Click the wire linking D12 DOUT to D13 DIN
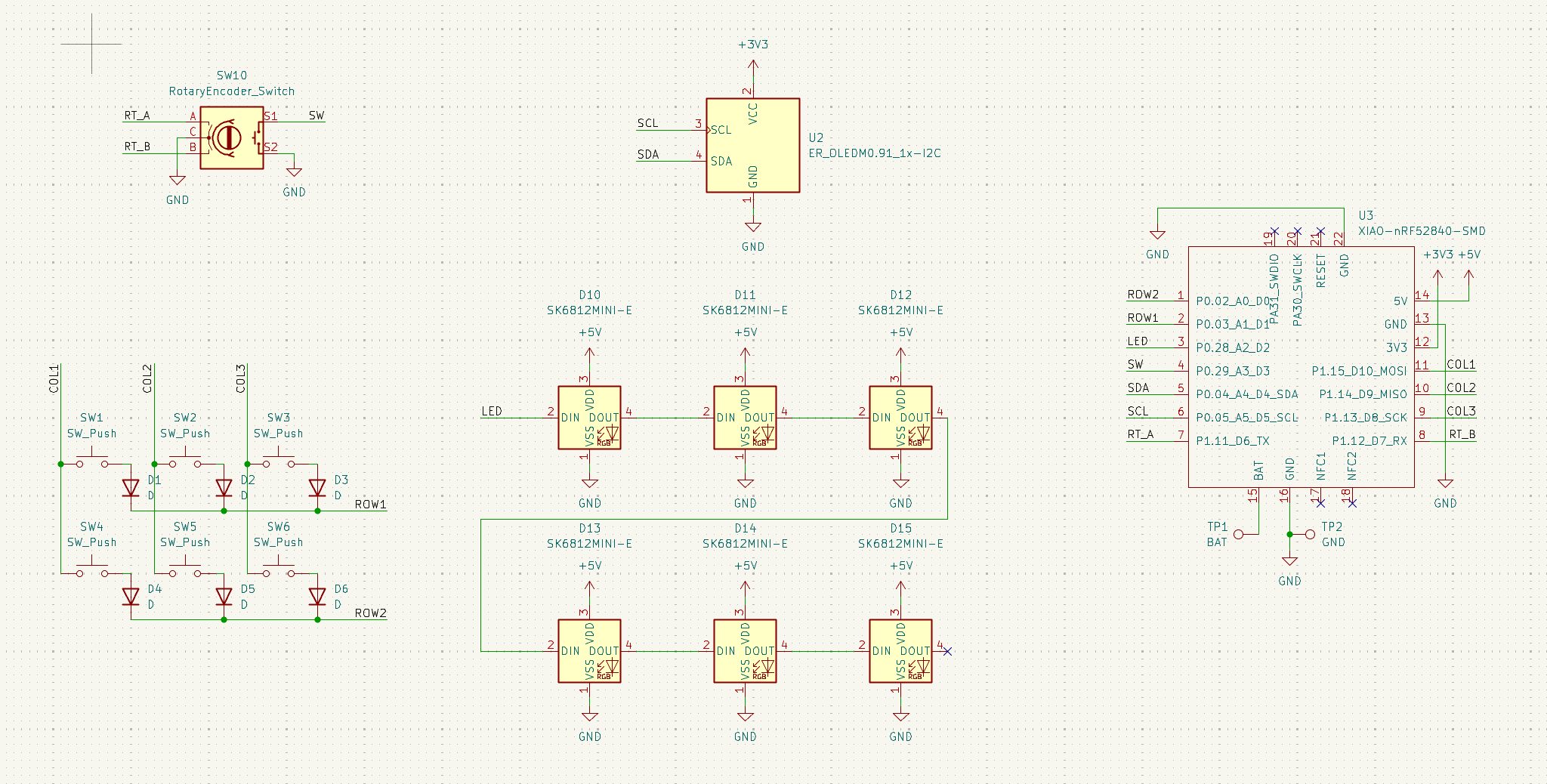The height and width of the screenshot is (784, 1547). pyautogui.click(x=714, y=519)
